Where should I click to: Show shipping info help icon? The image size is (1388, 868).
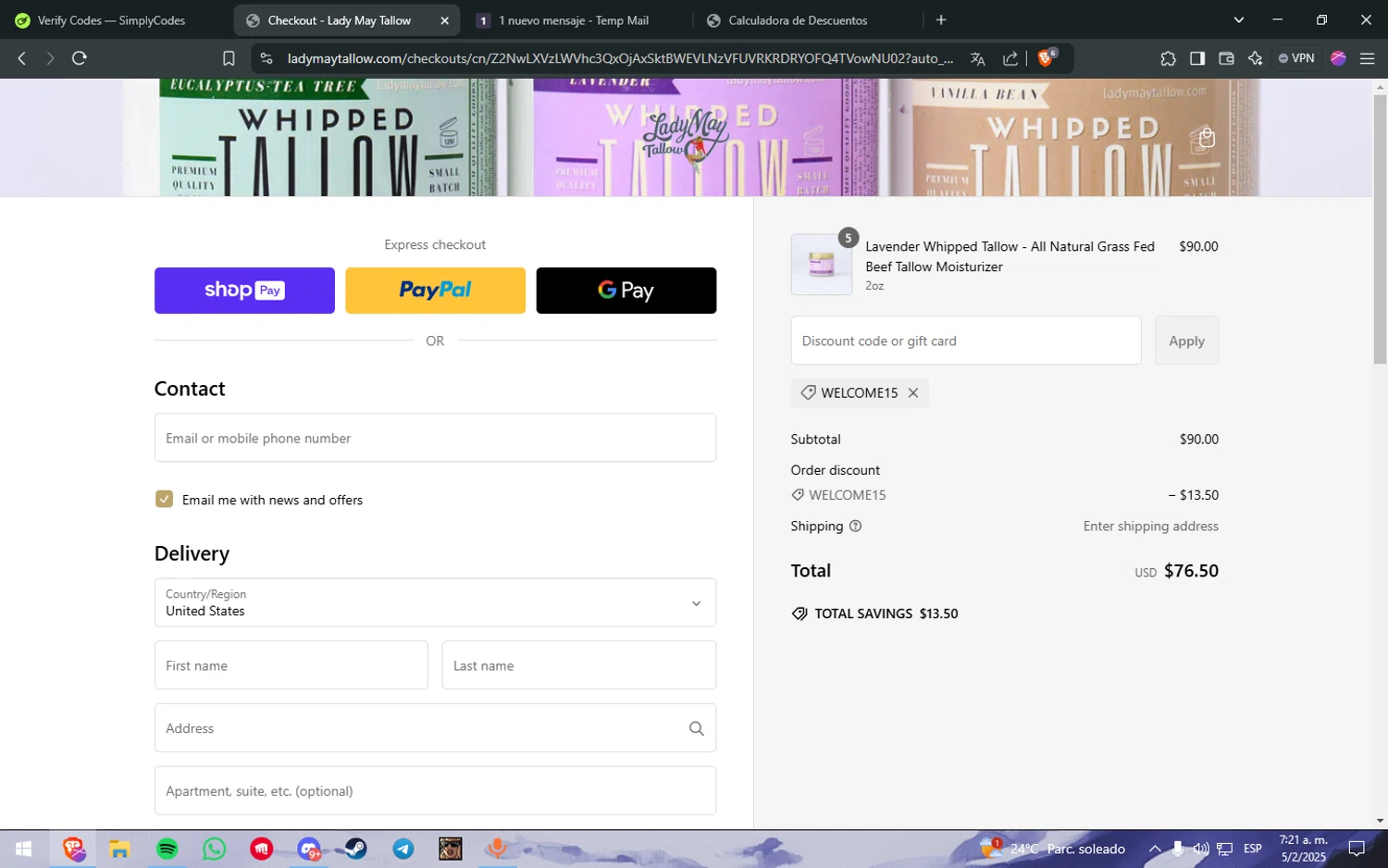[x=855, y=526]
